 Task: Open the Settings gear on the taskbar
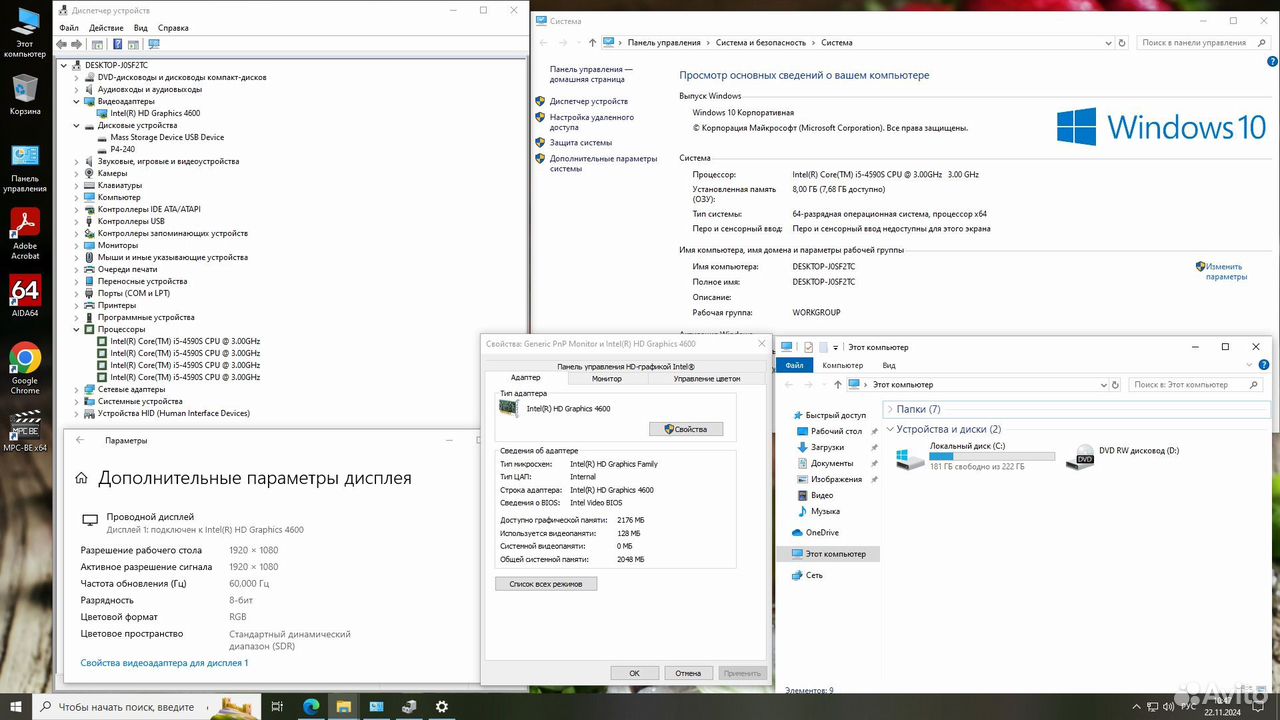point(441,706)
